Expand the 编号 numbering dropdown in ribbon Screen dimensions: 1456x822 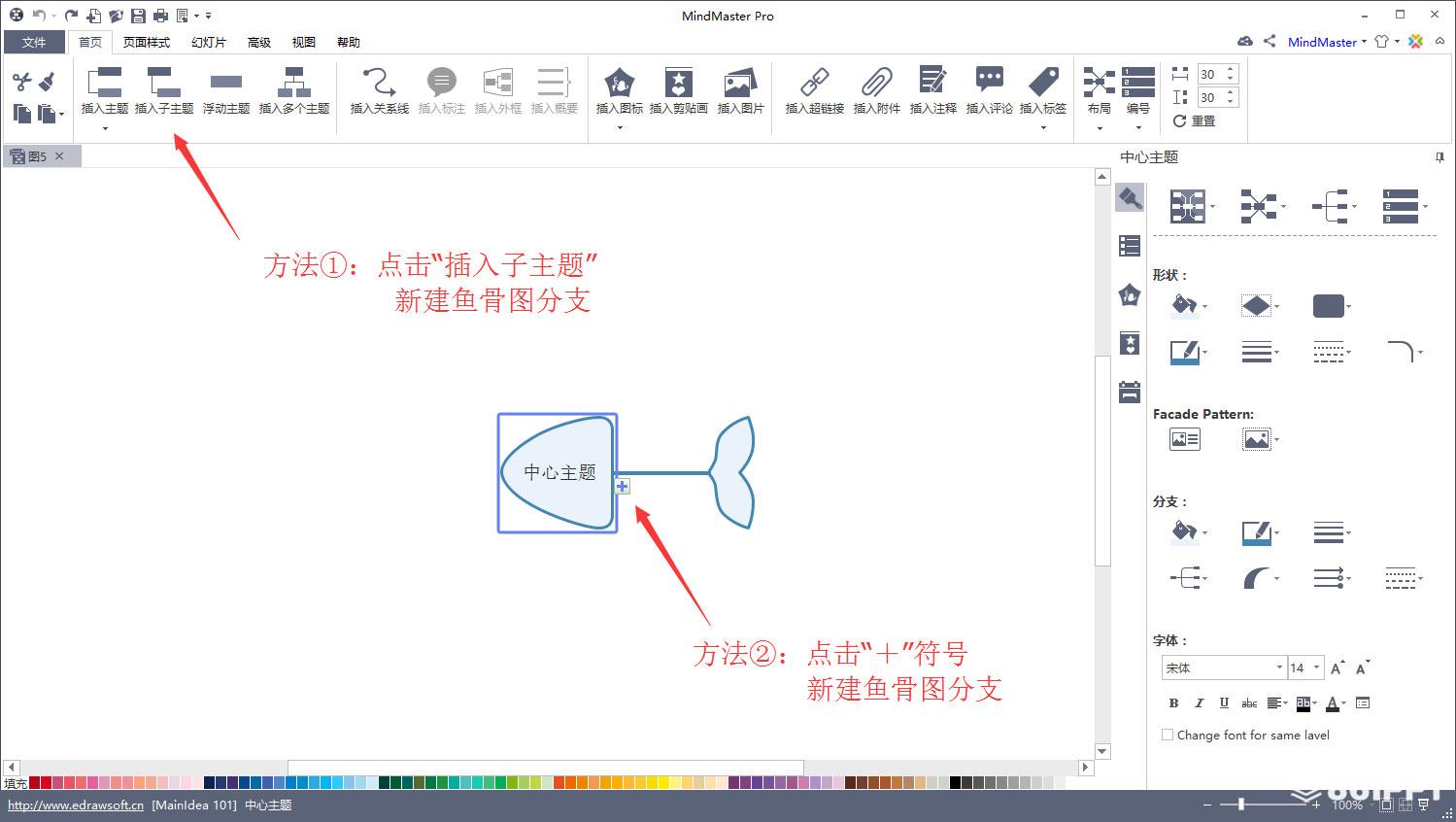(1138, 127)
